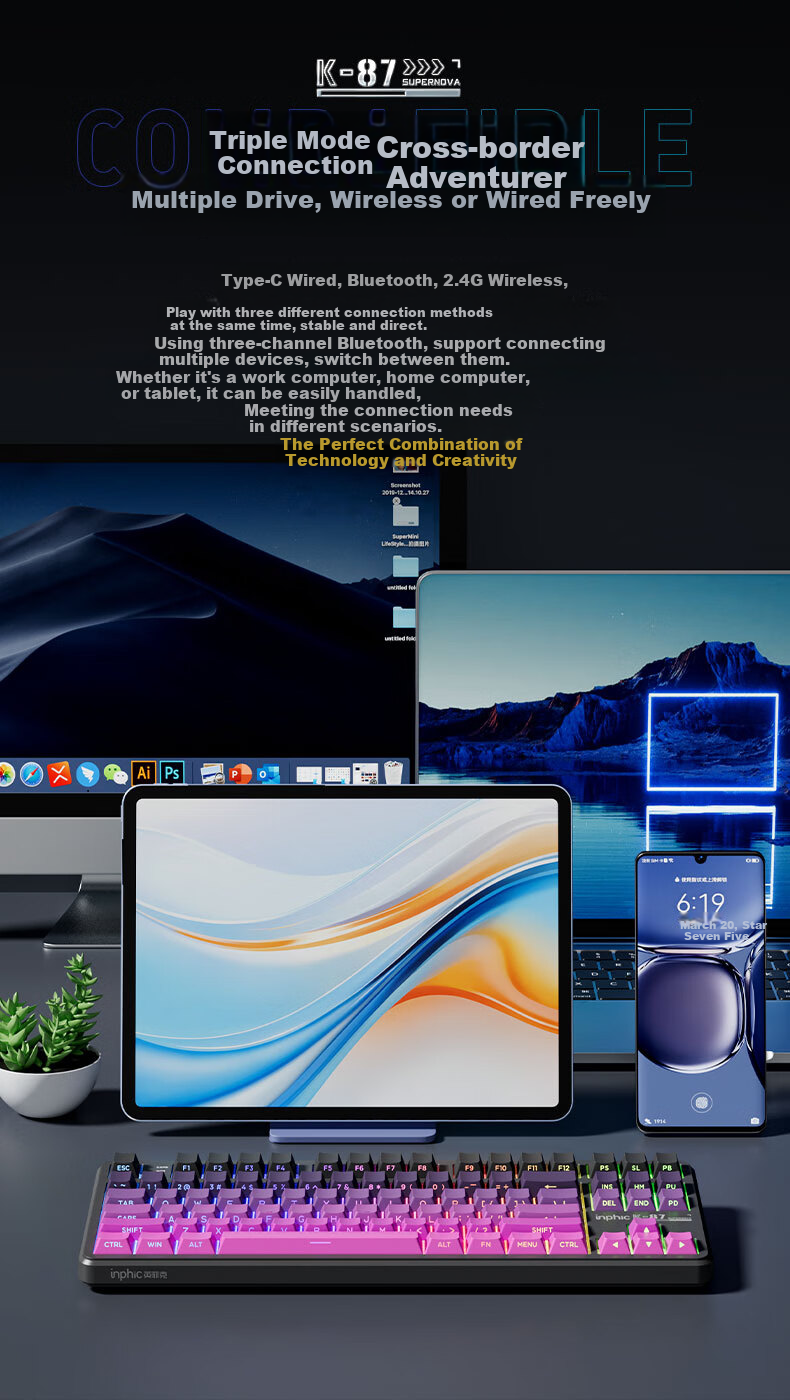Open the Trash in the dock
This screenshot has height=1400, width=790.
click(x=394, y=773)
